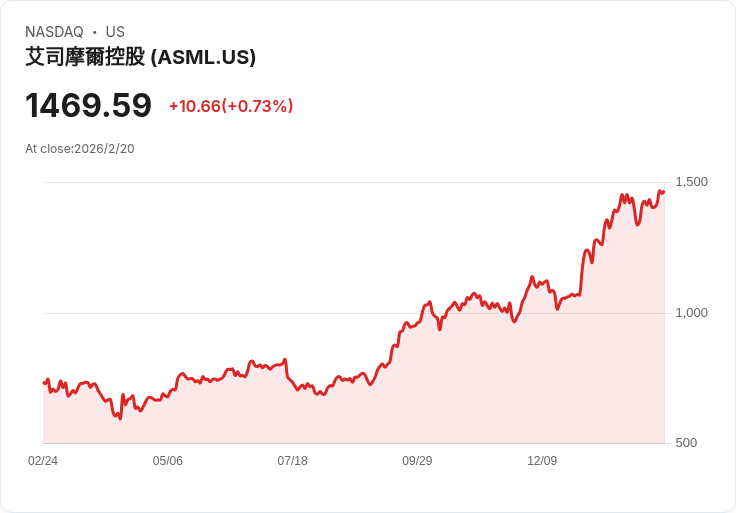Click the +10.66(+0.73%) price change

(231, 106)
